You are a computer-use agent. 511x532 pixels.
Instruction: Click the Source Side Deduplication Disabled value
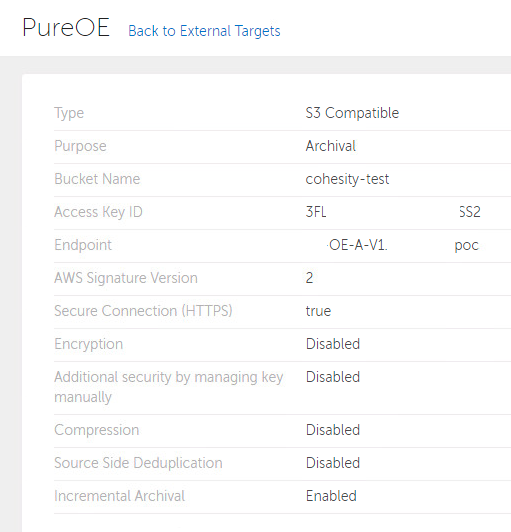click(x=333, y=463)
